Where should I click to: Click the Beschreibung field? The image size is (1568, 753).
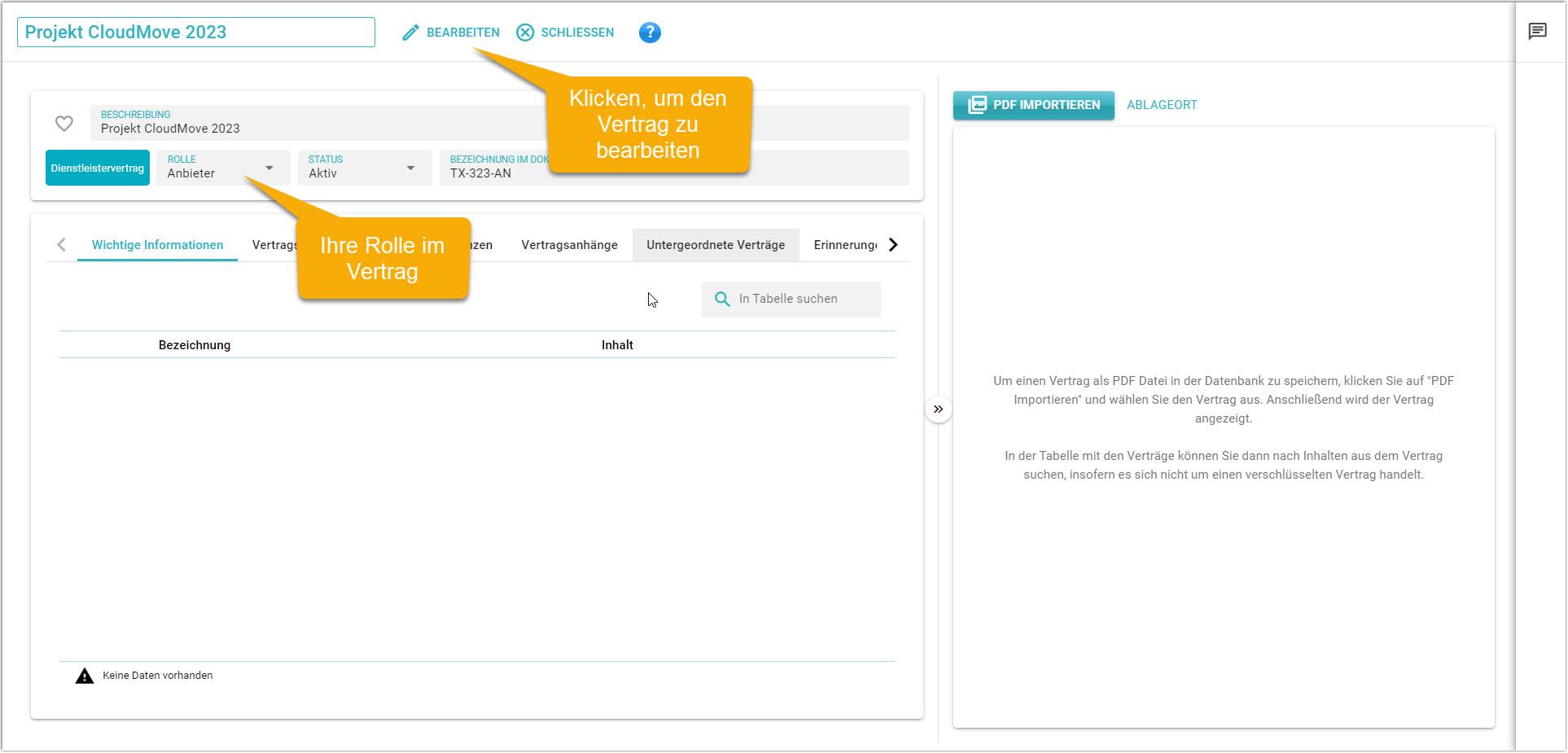click(x=499, y=122)
